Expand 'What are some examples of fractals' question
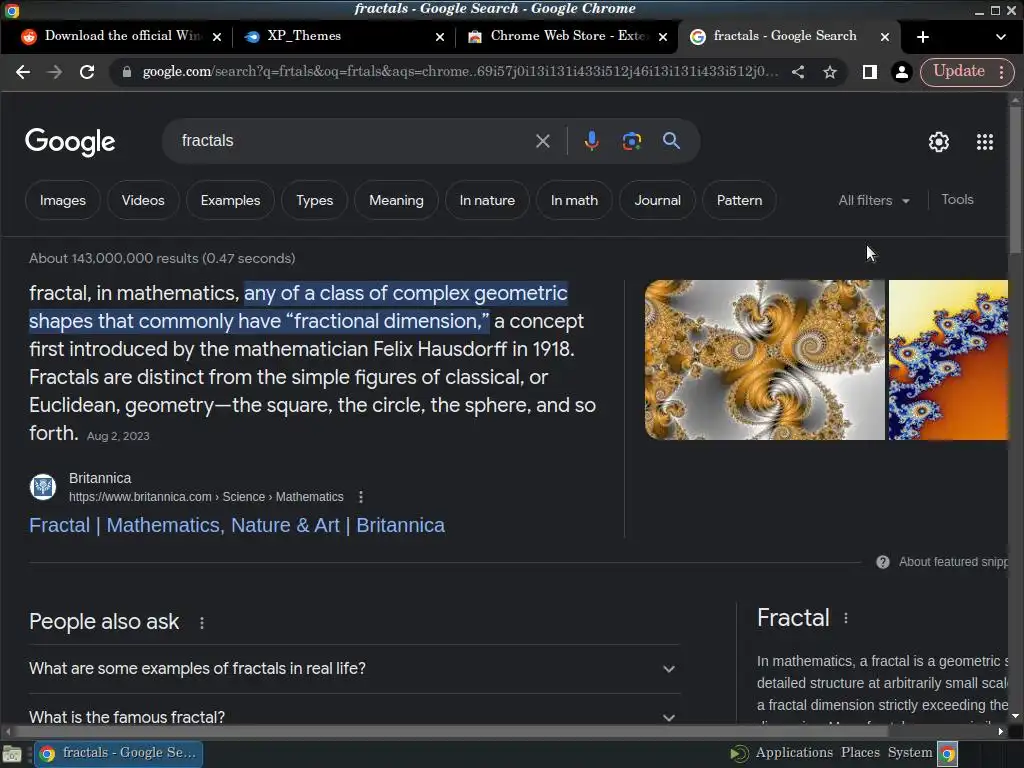Viewport: 1024px width, 768px height. point(355,669)
